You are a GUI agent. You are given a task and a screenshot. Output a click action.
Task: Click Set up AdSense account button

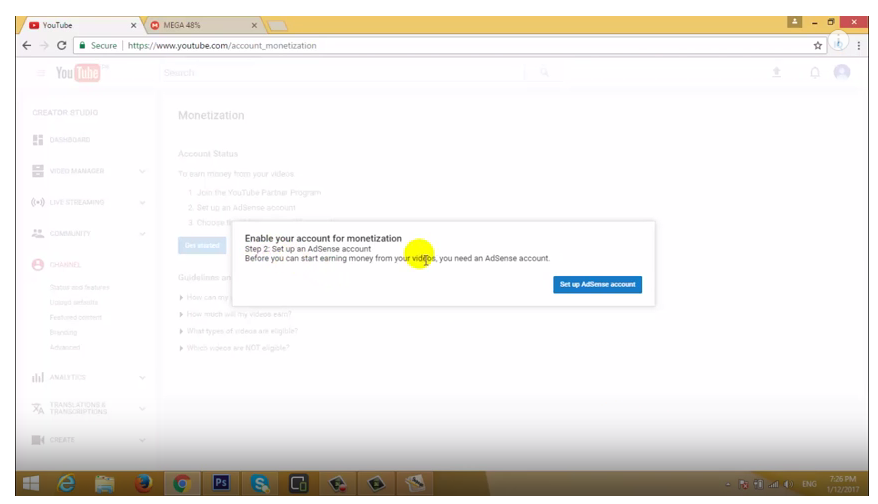597,284
